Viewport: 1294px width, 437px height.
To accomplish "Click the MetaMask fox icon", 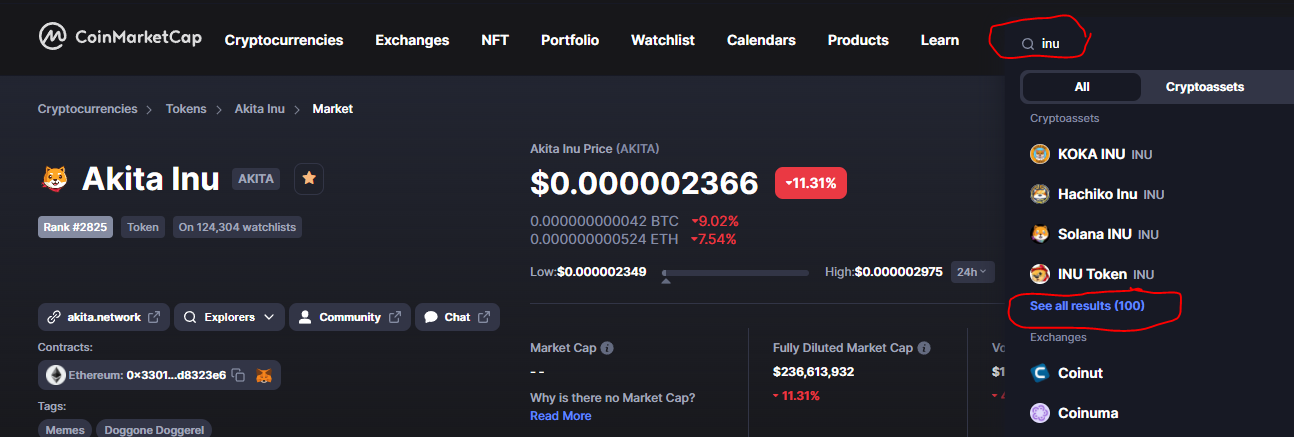I will tap(264, 375).
